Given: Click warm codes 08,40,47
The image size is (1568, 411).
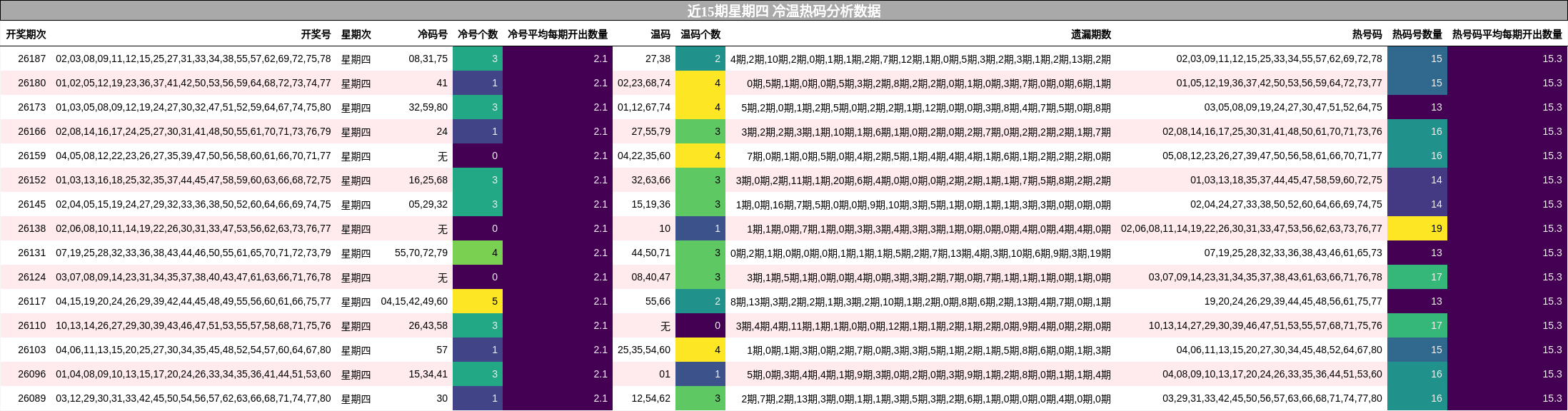Looking at the screenshot, I should click(651, 277).
